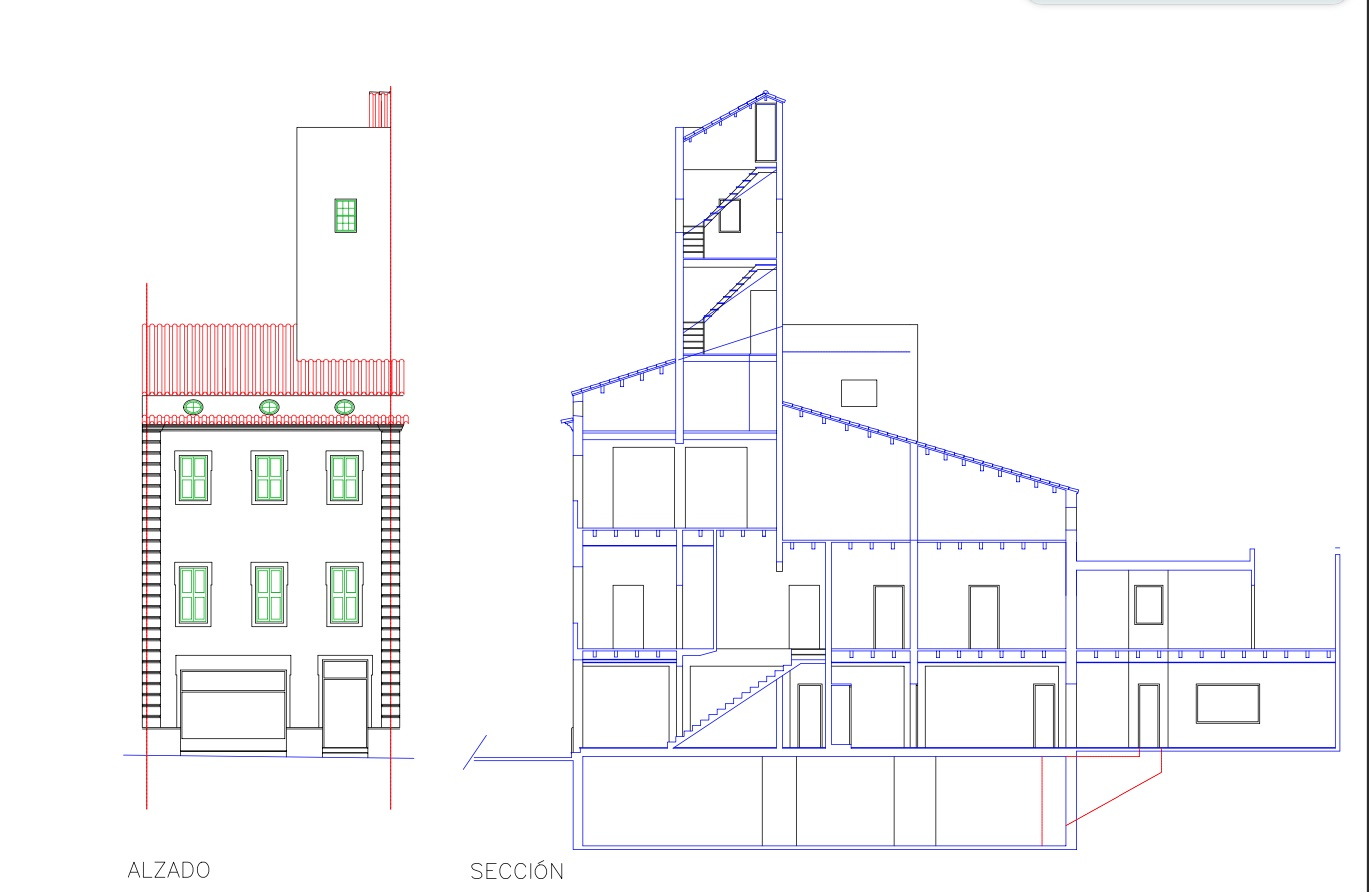Select the left oval attic window
Image resolution: width=1369 pixels, height=892 pixels.
193,407
